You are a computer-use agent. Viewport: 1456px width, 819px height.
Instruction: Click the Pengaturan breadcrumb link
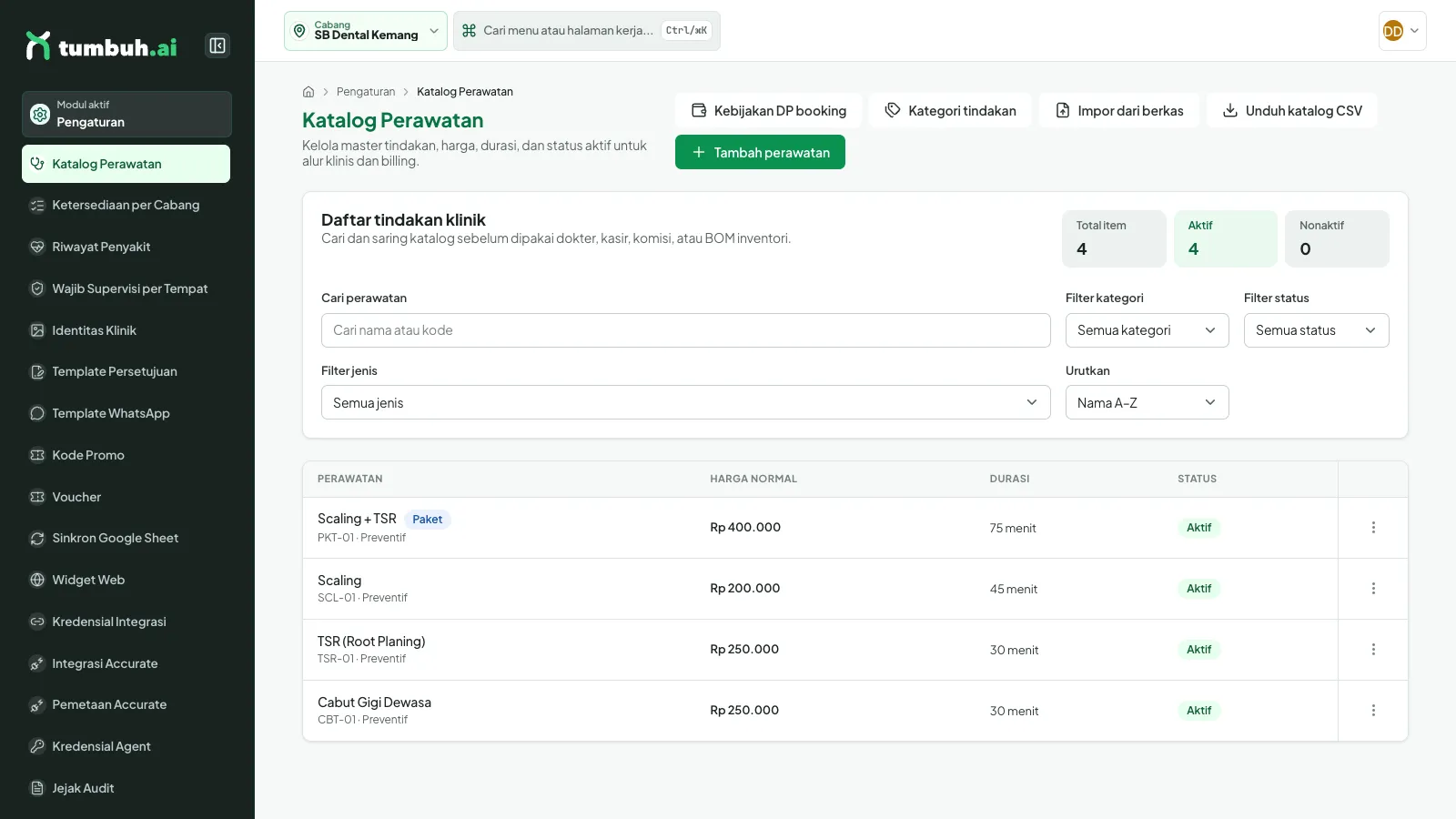(366, 92)
